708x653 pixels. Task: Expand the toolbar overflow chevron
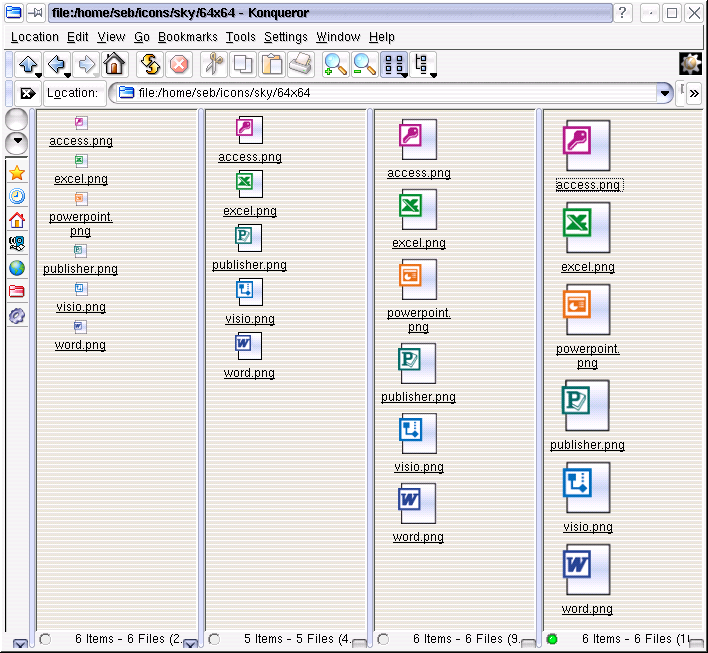pos(694,93)
